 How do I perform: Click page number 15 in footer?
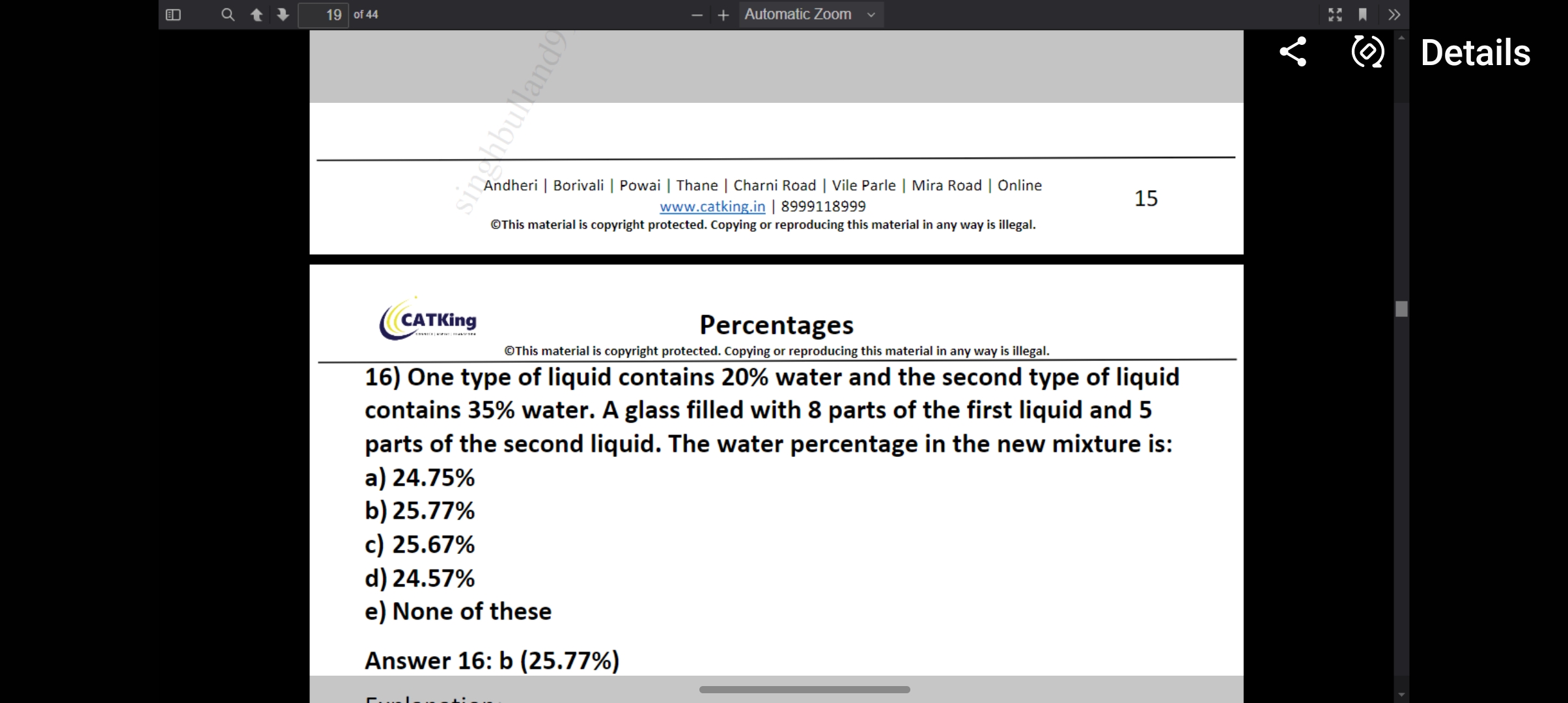click(1146, 199)
